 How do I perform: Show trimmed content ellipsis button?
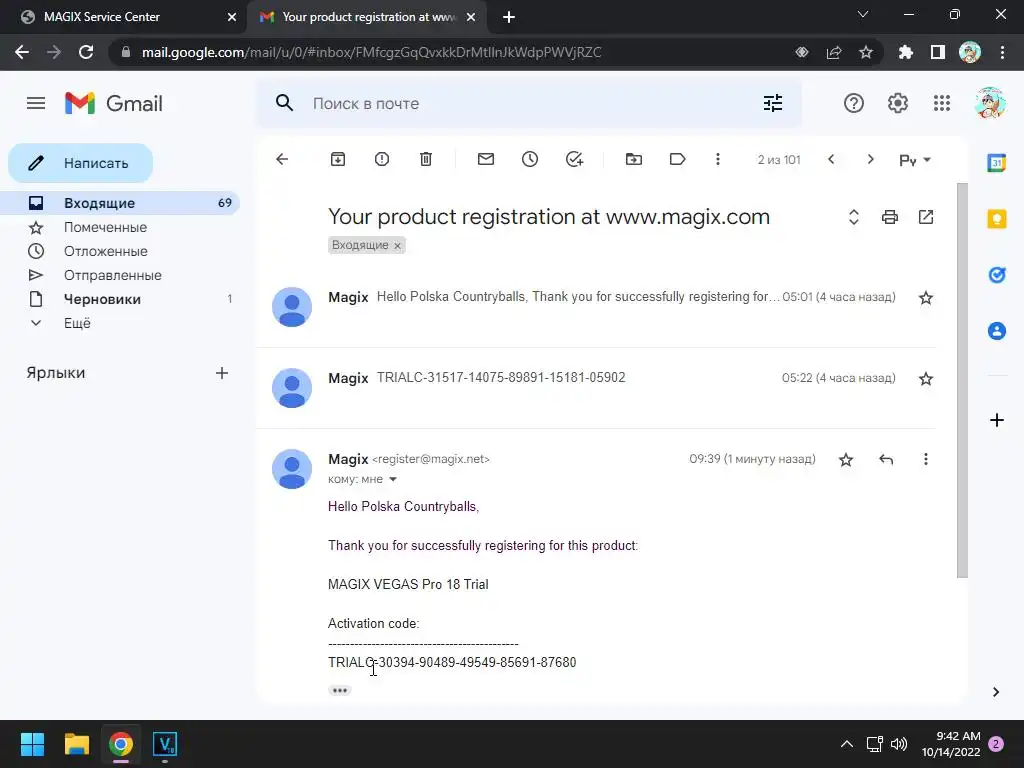pos(340,690)
